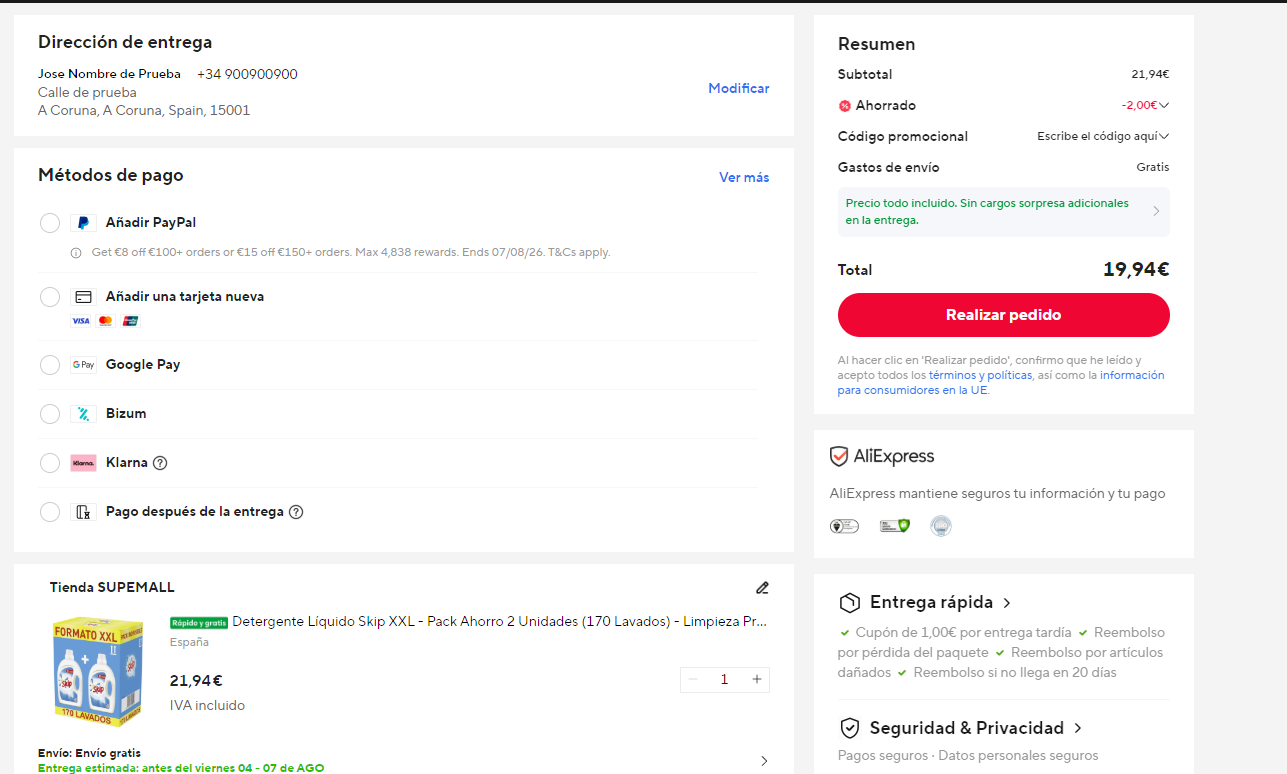Click the Seguridad & Privacidad shield icon
The image size is (1287, 774).
click(850, 728)
